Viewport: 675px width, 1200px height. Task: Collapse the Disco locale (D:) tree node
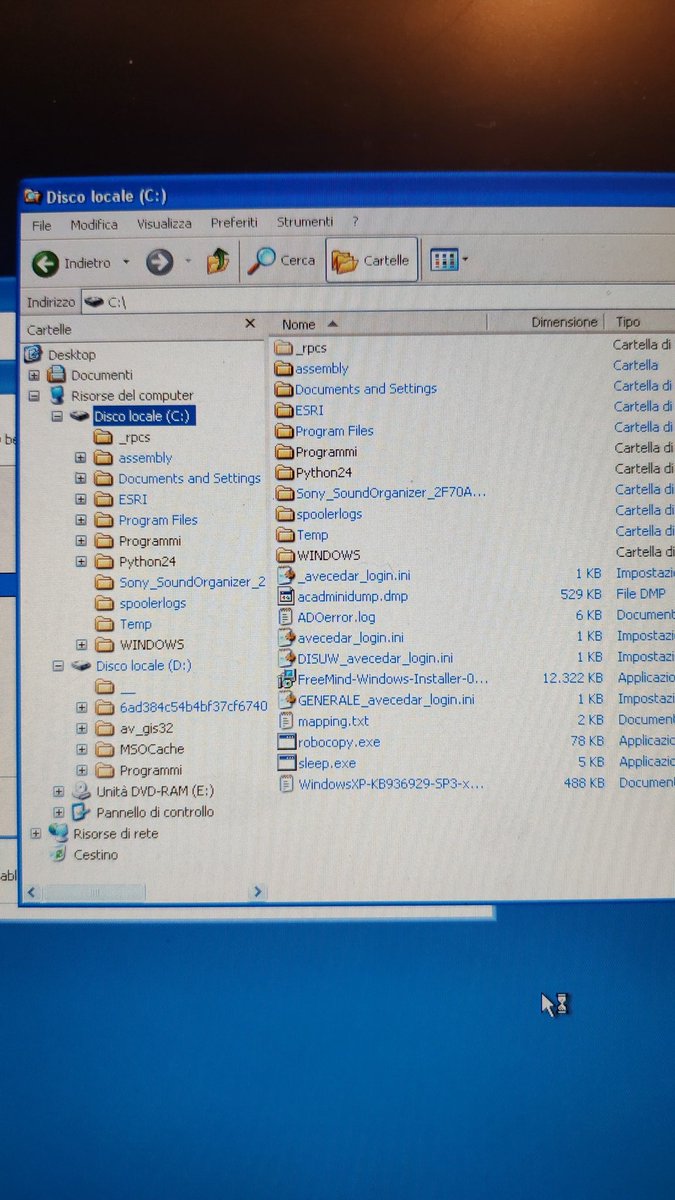pos(57,666)
